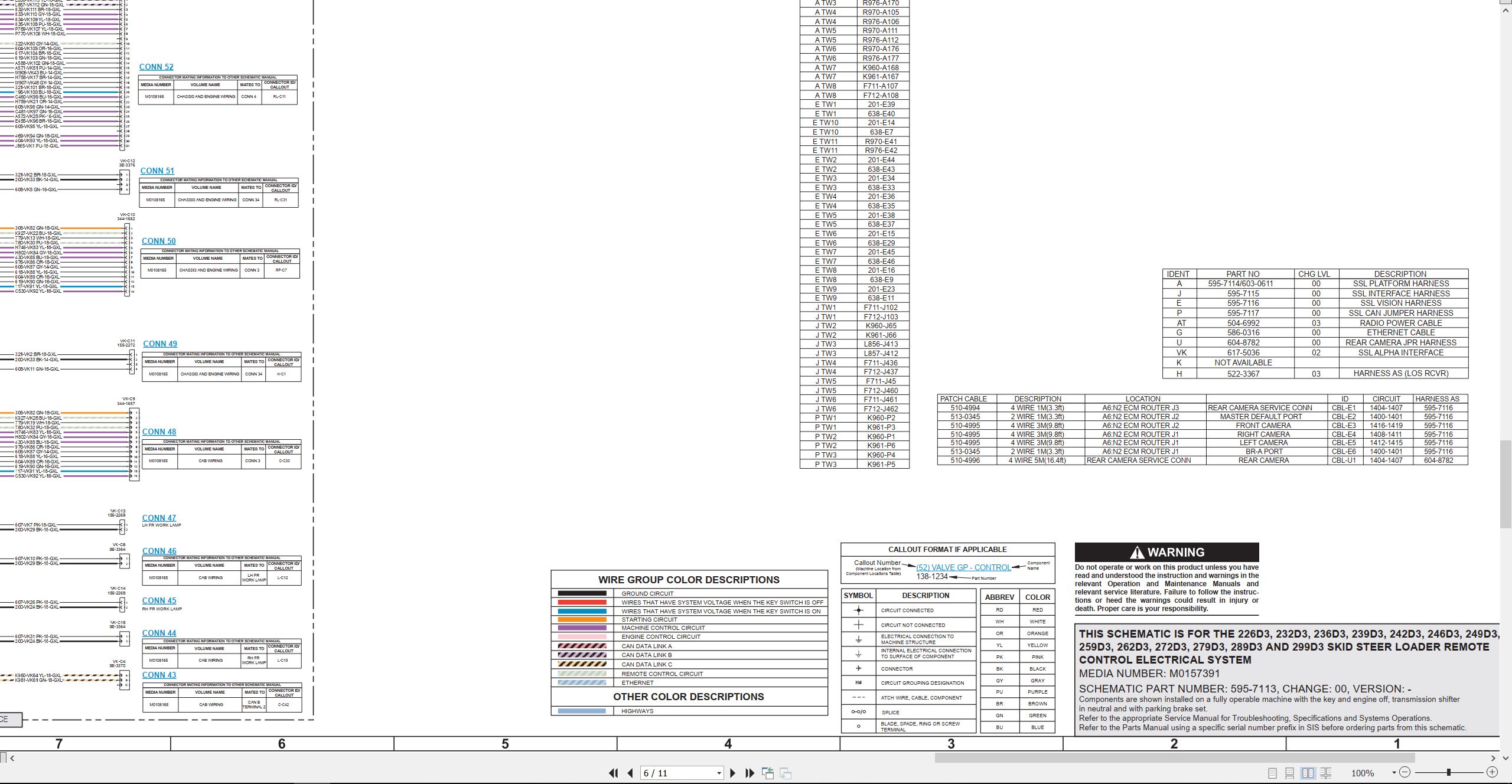
Task: Zoom in with the plus button
Action: point(1492,772)
